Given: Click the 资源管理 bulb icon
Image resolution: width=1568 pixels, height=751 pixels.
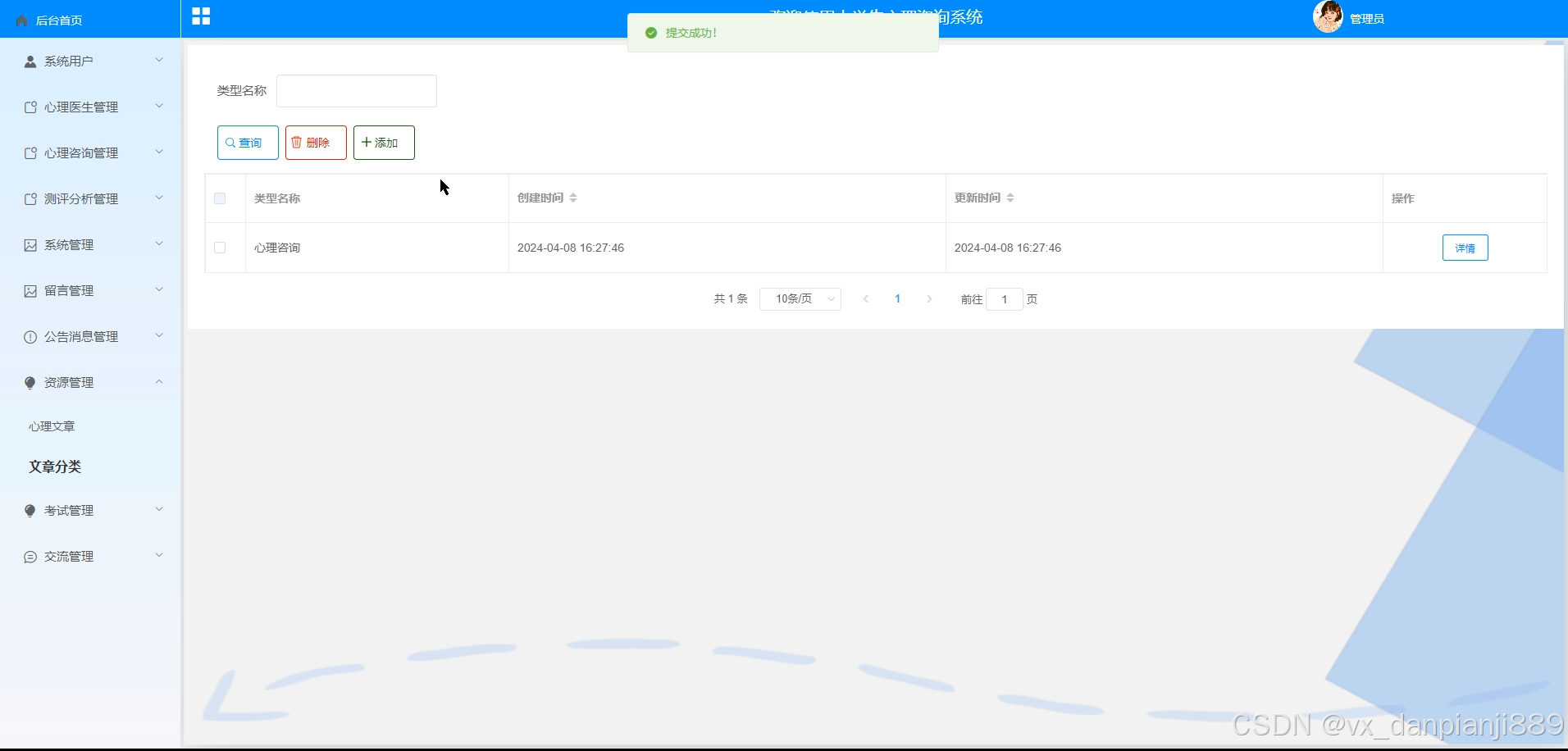Looking at the screenshot, I should tap(30, 383).
